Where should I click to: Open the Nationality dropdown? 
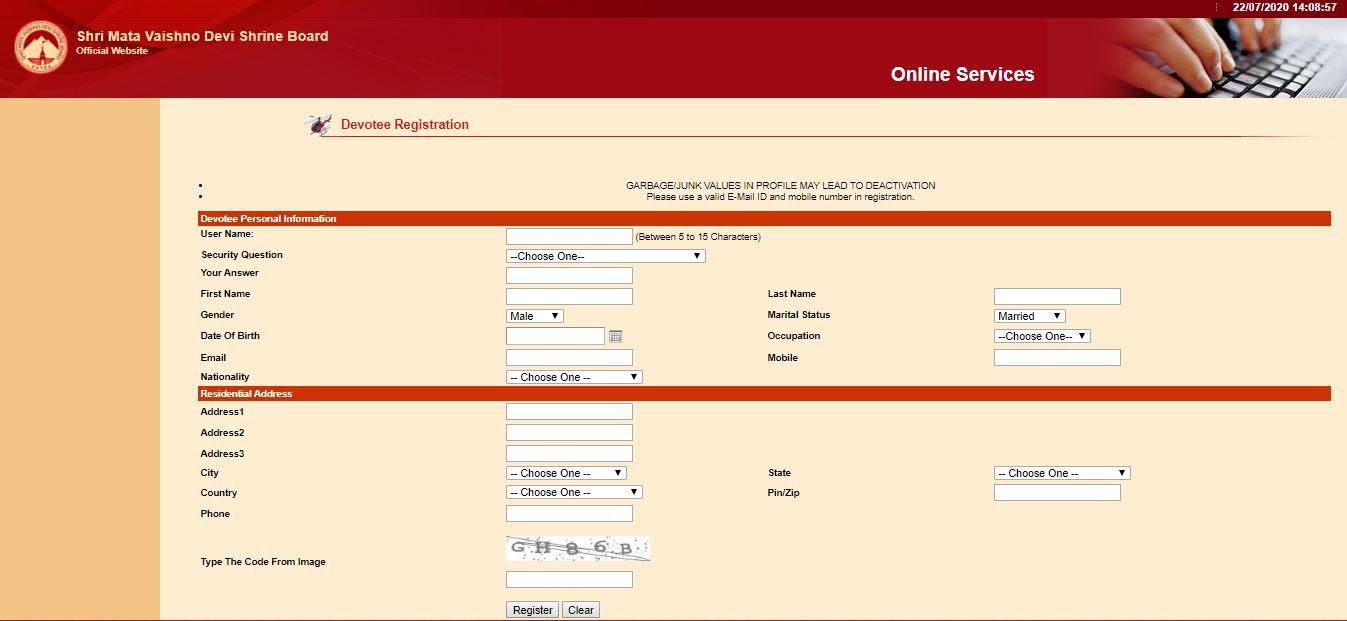point(574,377)
